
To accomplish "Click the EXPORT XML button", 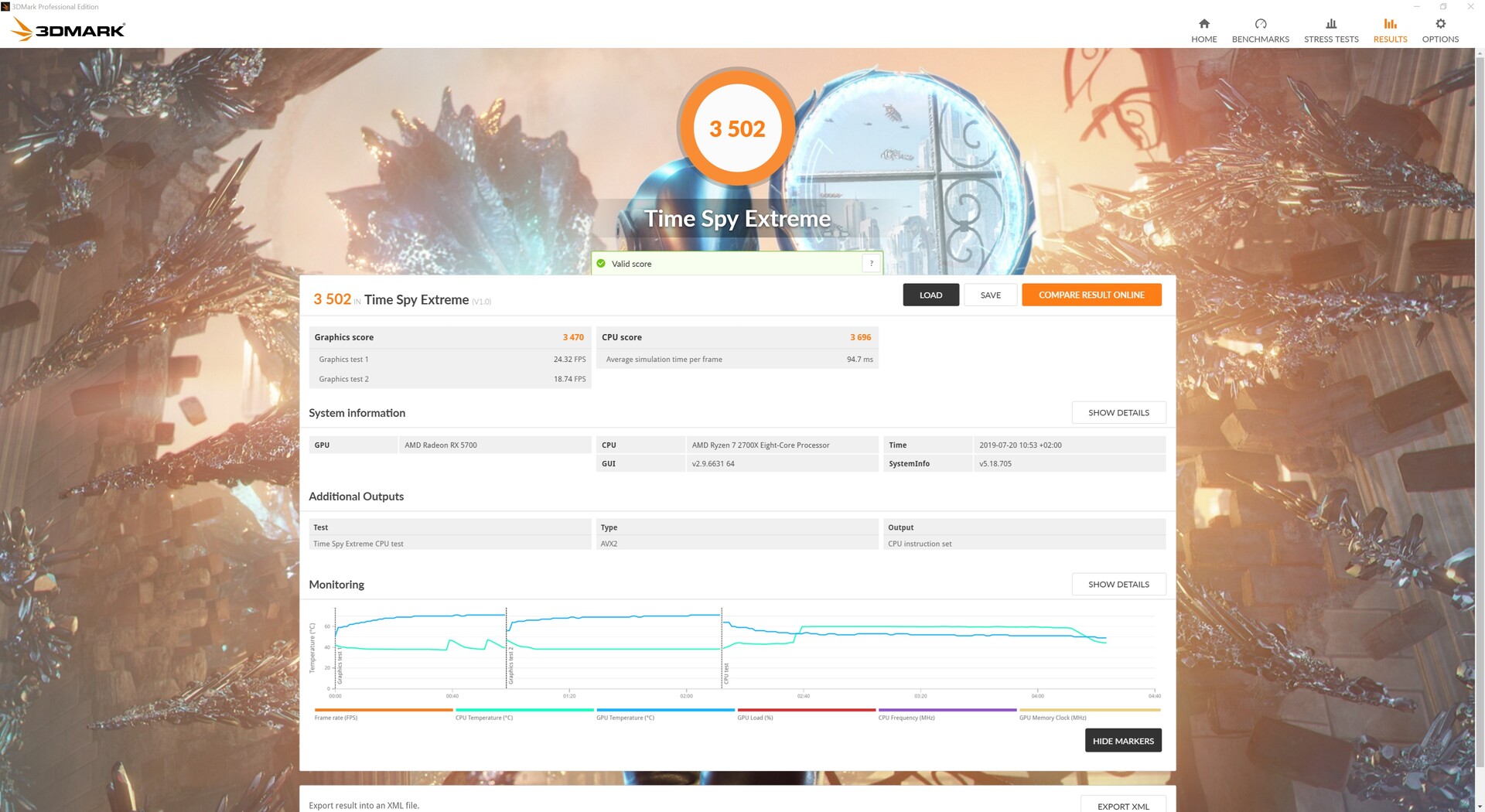I will (x=1123, y=805).
